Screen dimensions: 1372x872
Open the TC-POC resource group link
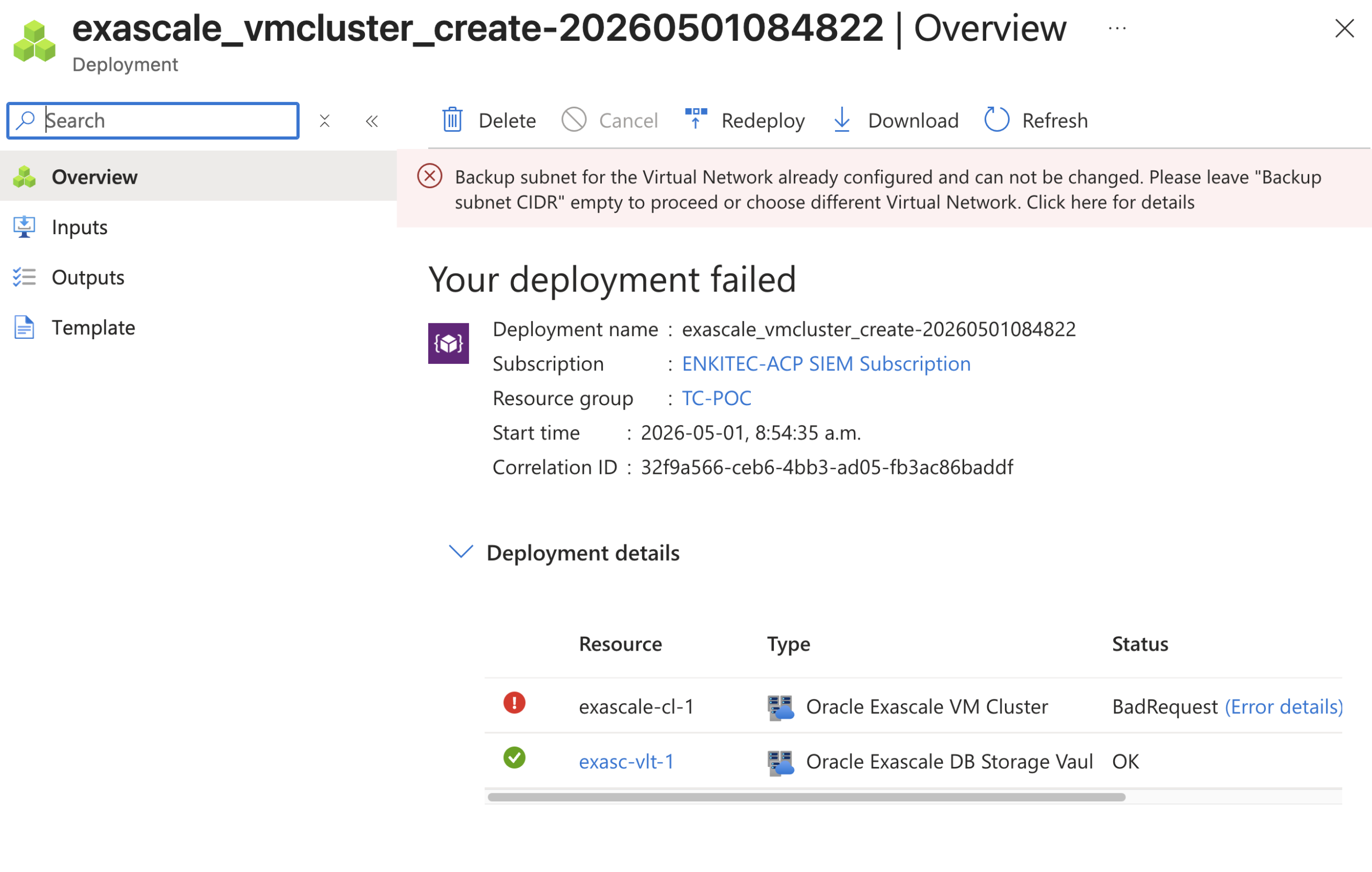click(x=716, y=398)
